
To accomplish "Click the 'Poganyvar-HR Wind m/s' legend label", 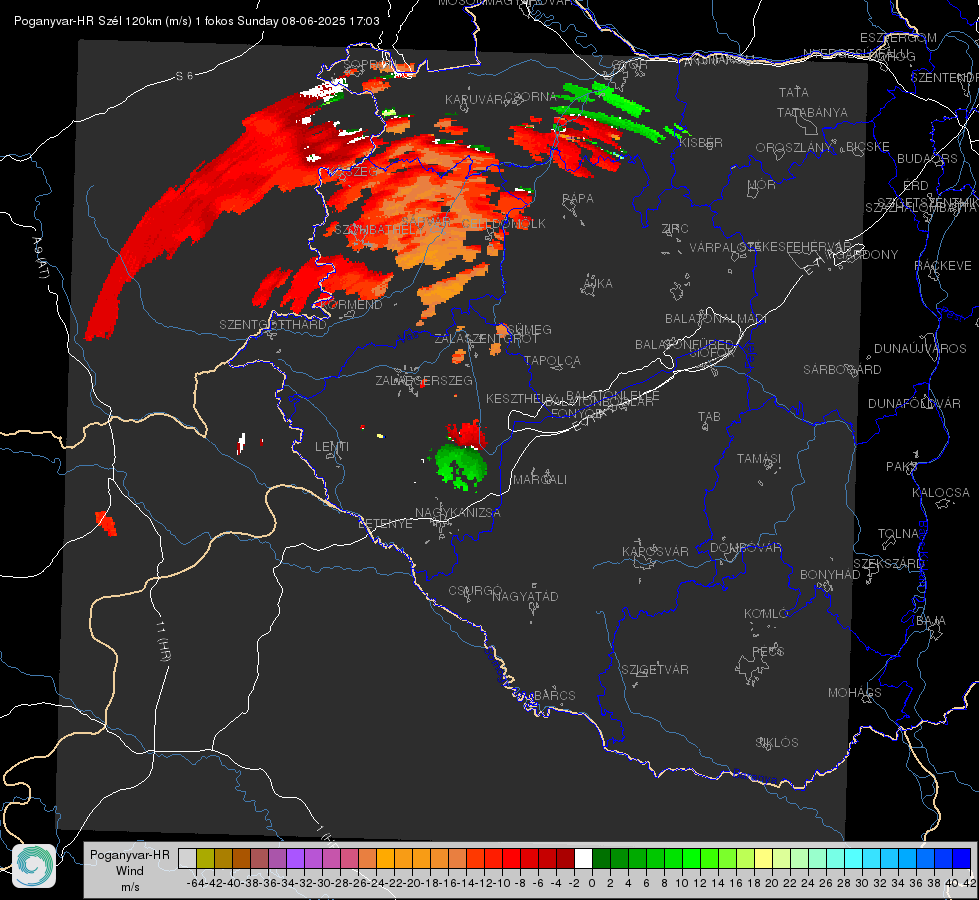I will click(x=130, y=871).
